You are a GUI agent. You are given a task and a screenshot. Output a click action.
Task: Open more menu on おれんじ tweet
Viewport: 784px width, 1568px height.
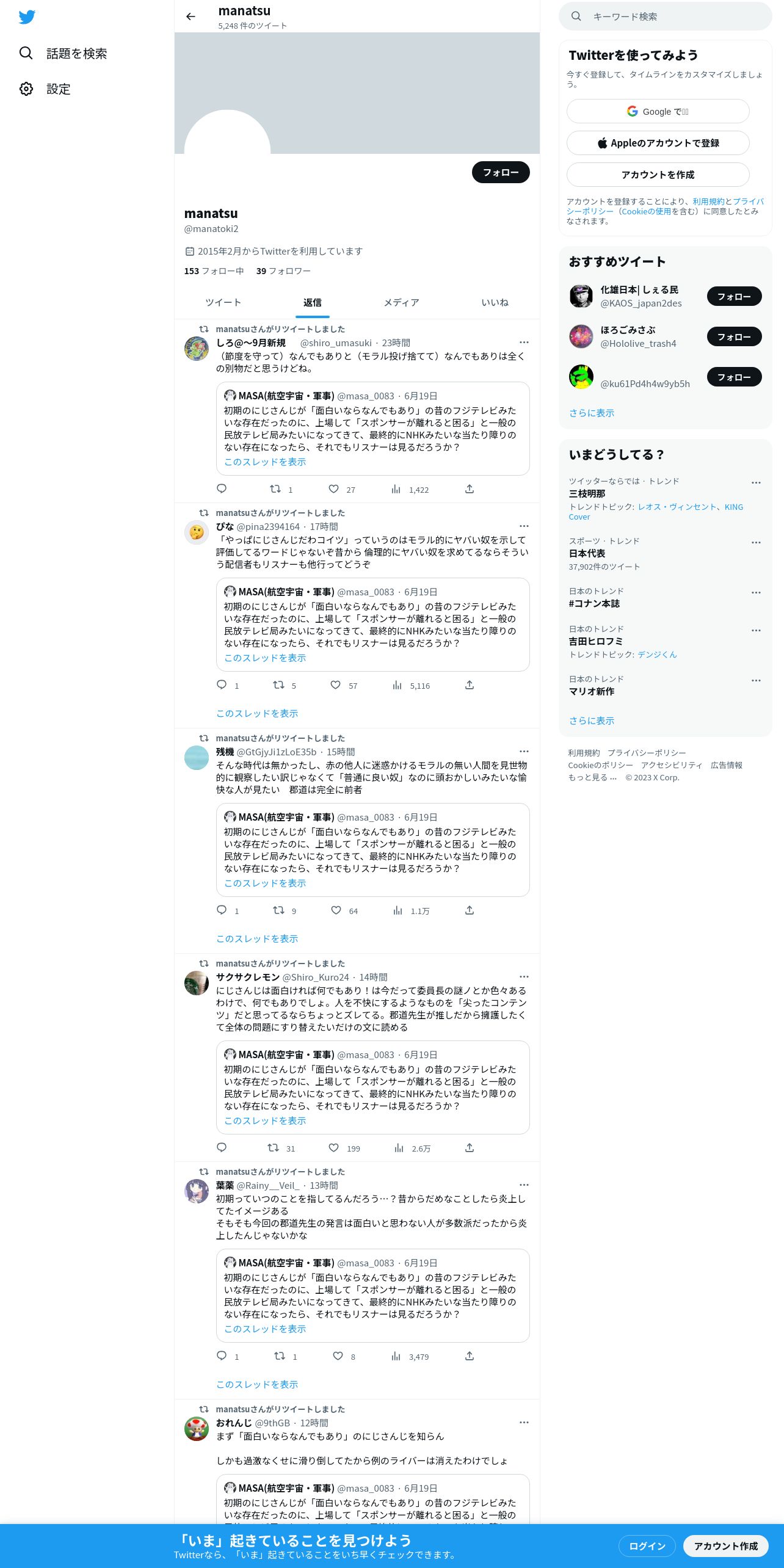524,1423
